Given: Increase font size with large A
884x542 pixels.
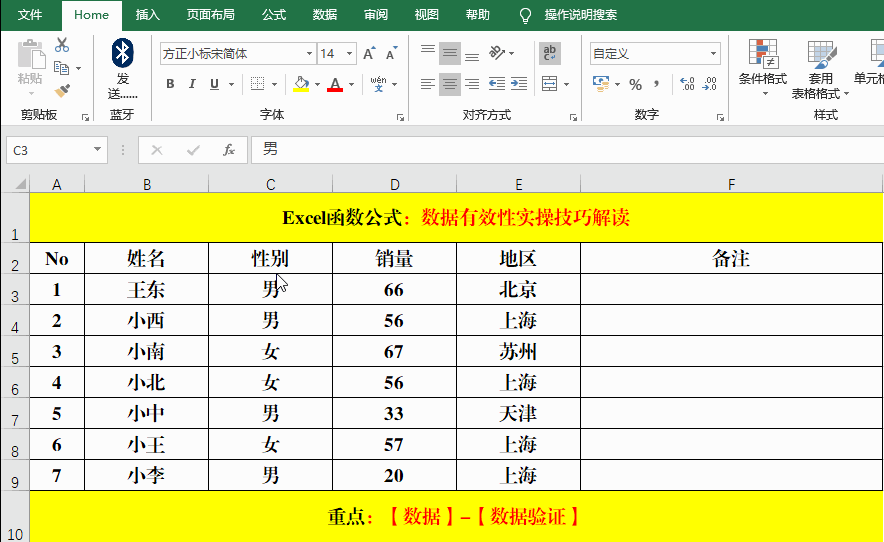Looking at the screenshot, I should coord(369,54).
